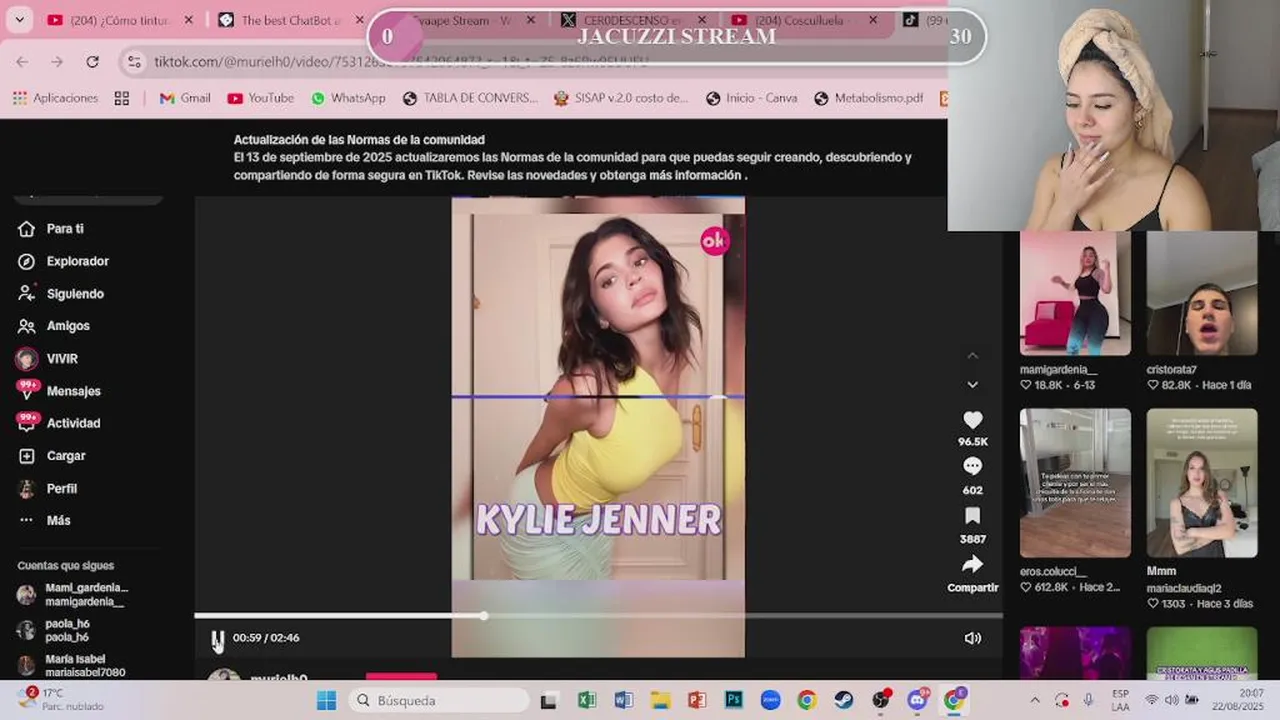1280x720 pixels.
Task: Like the video with heart icon
Action: (x=972, y=421)
